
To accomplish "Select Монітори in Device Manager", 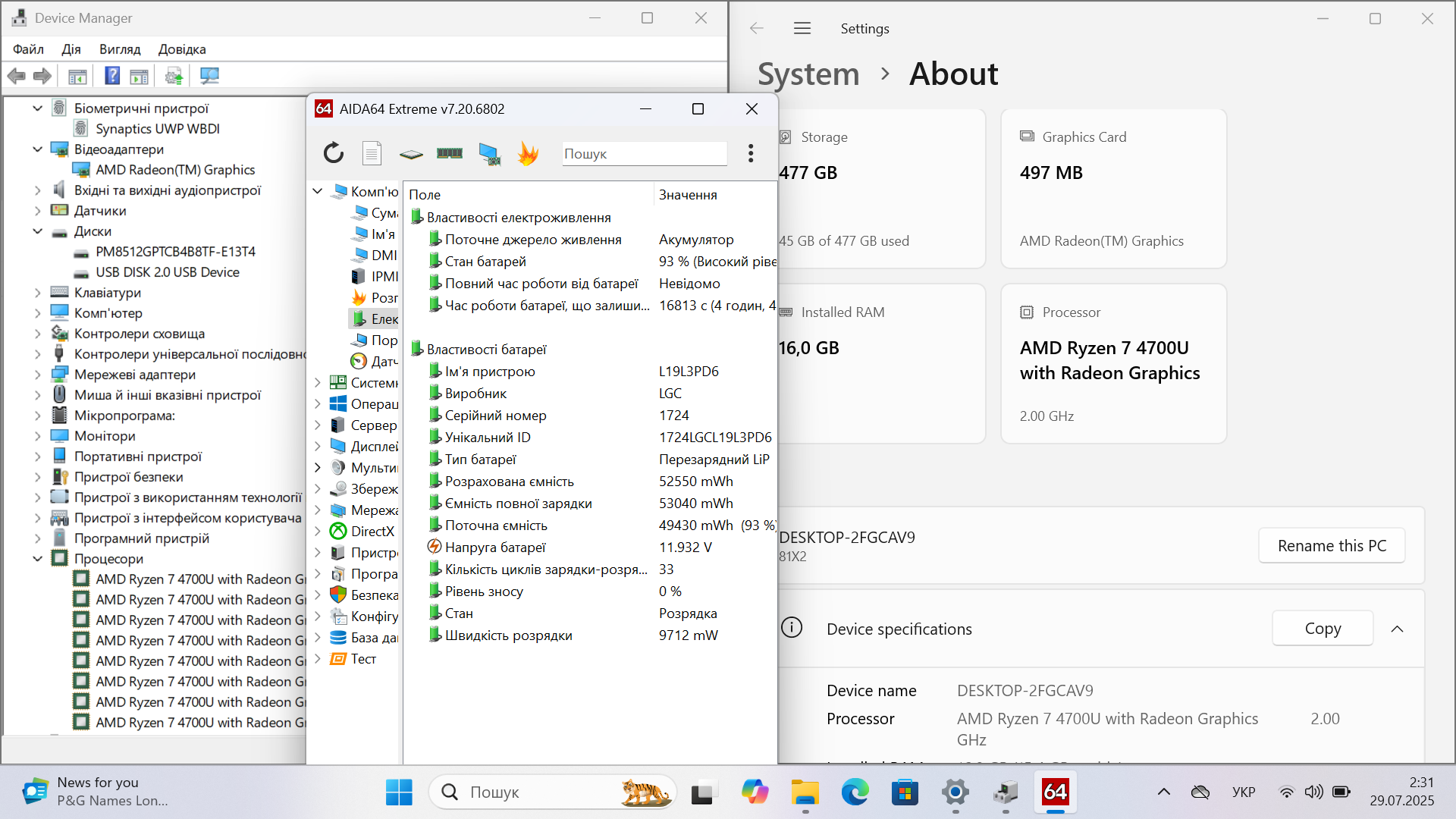I will pyautogui.click(x=105, y=436).
